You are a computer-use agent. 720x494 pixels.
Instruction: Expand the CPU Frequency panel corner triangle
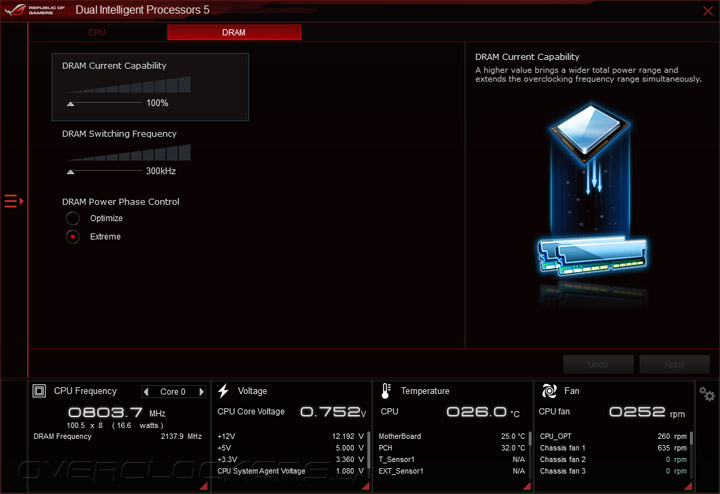pos(204,486)
